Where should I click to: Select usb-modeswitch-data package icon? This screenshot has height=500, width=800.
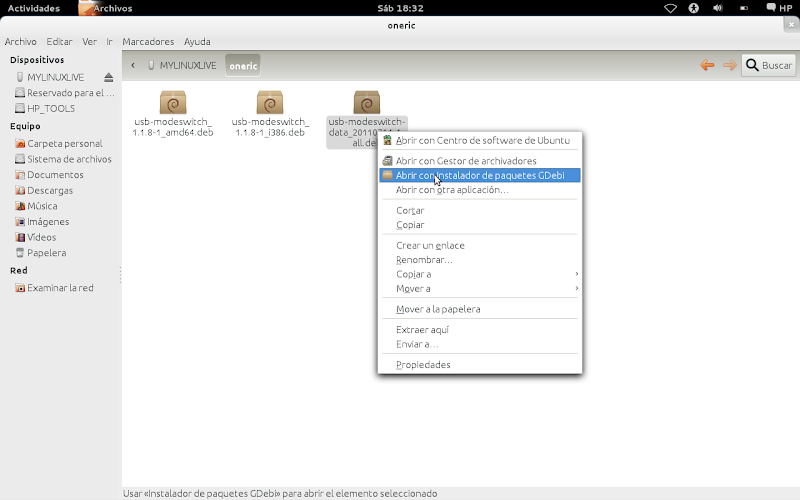[367, 102]
